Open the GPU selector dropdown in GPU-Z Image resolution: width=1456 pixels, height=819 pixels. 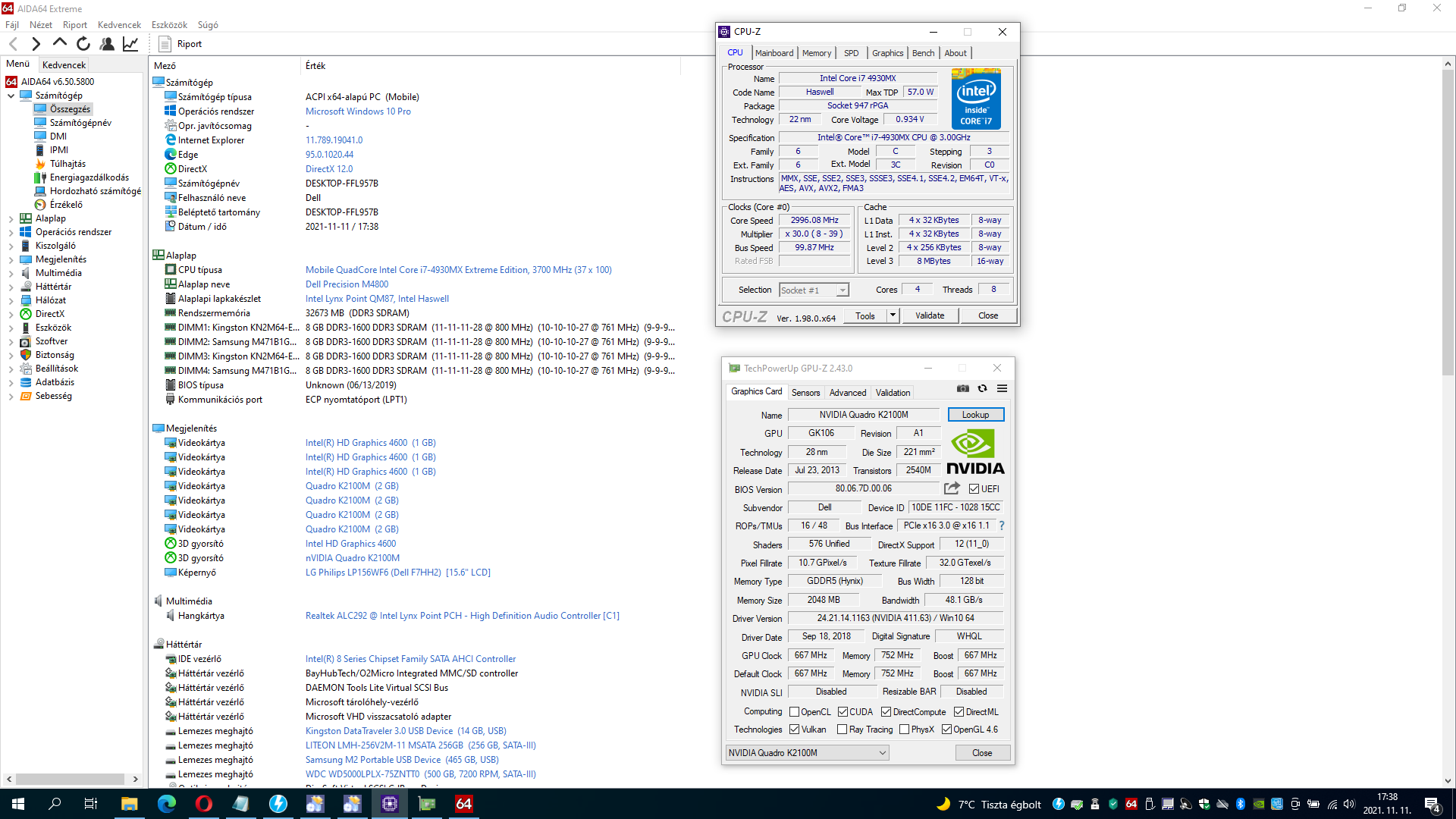click(x=807, y=753)
